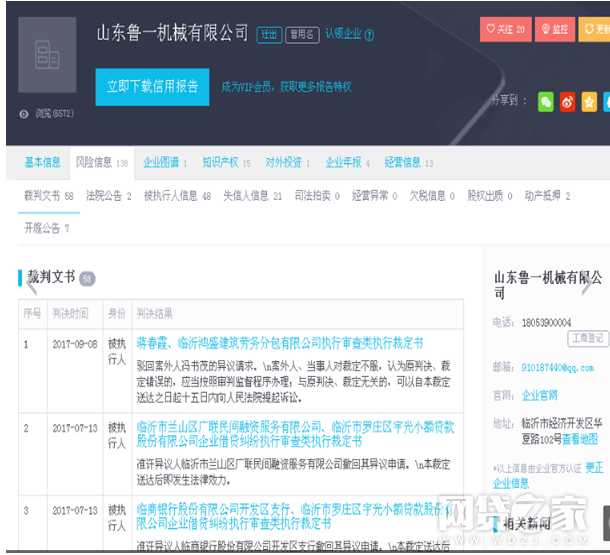Viewport: 610px width, 555px height.
Task: Open the 成为VIP会员 link
Action: coord(286,87)
